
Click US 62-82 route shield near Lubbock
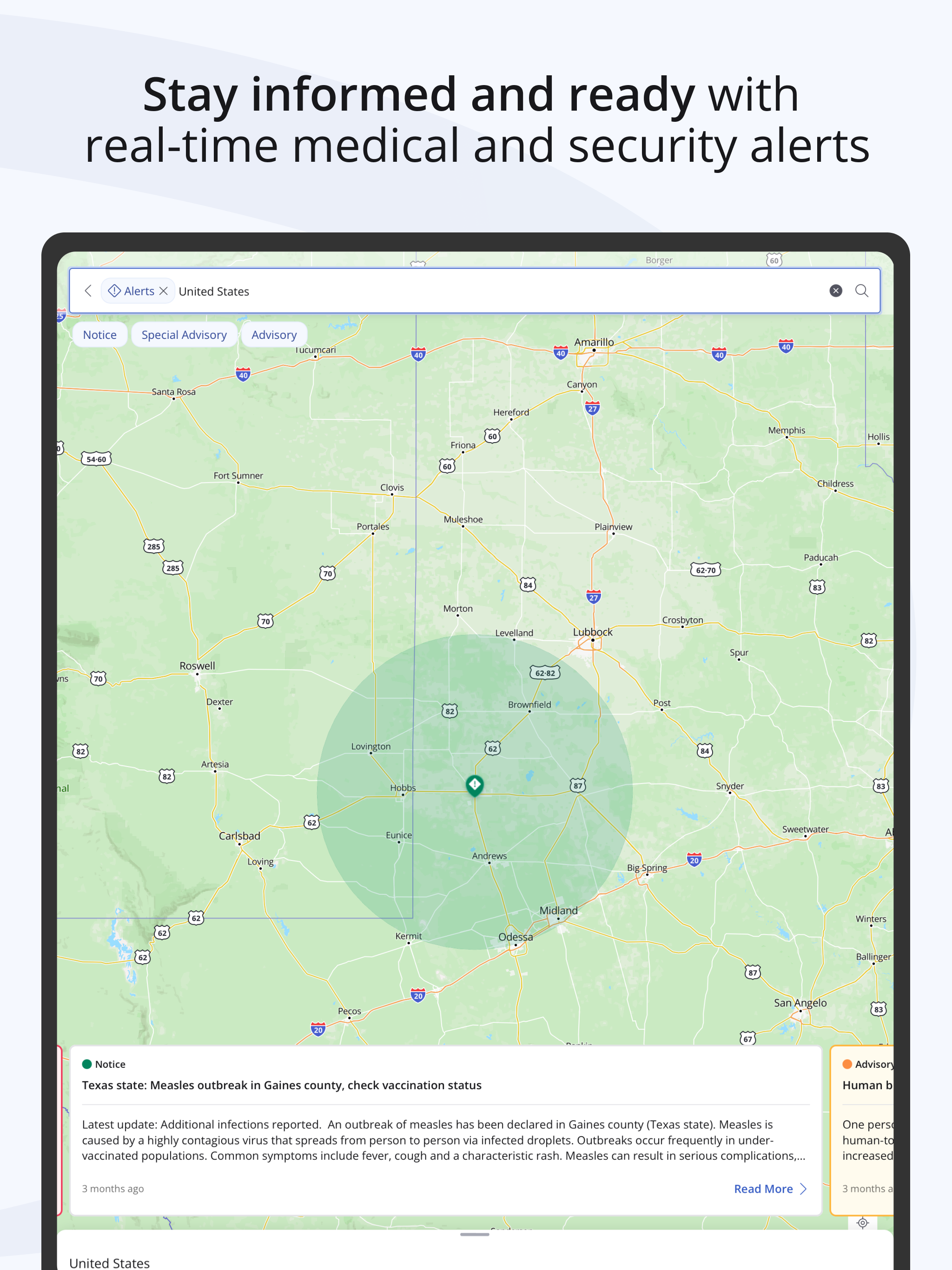coord(545,673)
